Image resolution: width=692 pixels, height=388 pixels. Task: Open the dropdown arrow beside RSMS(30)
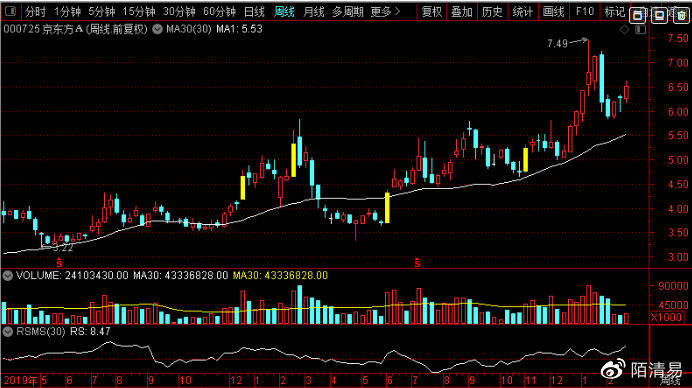pos(8,331)
